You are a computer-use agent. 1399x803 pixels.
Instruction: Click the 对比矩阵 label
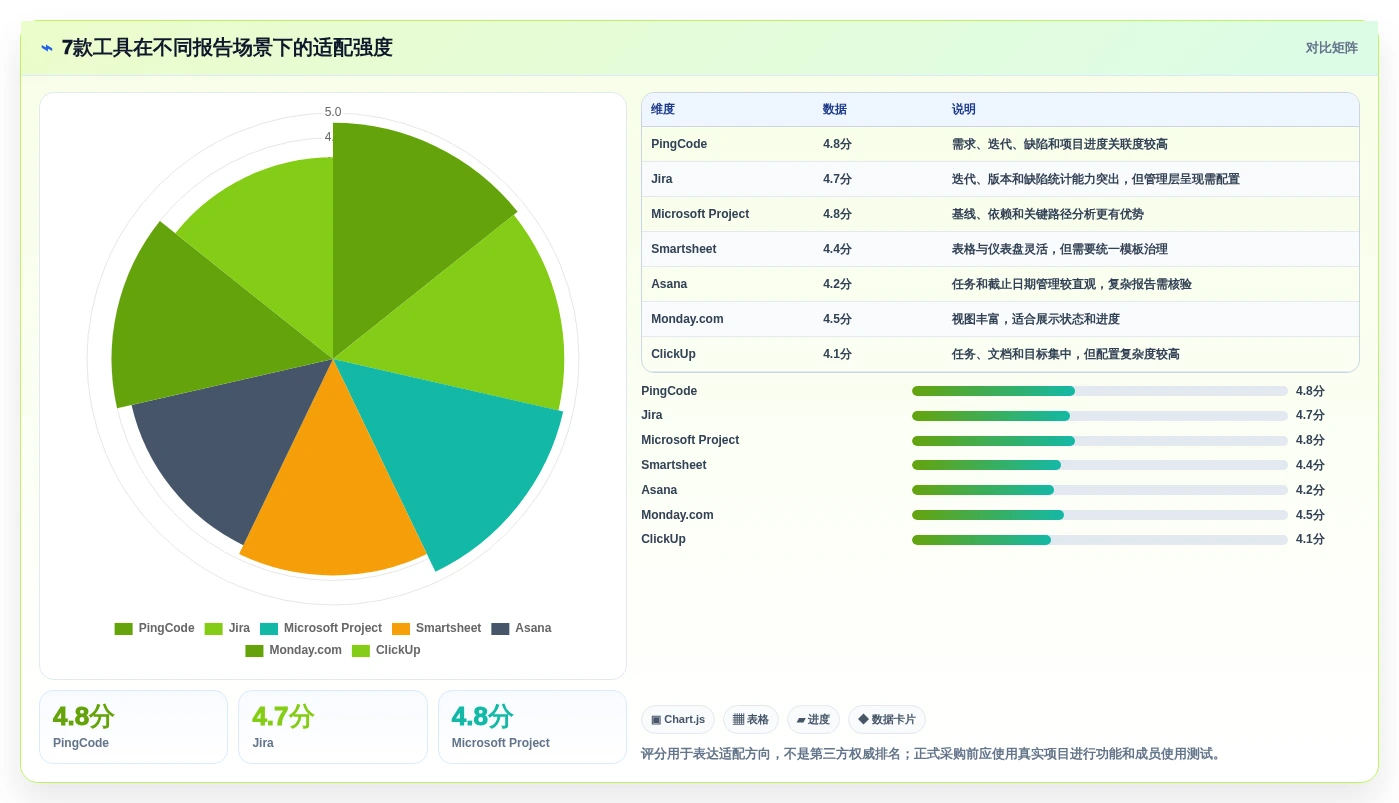[x=1331, y=48]
